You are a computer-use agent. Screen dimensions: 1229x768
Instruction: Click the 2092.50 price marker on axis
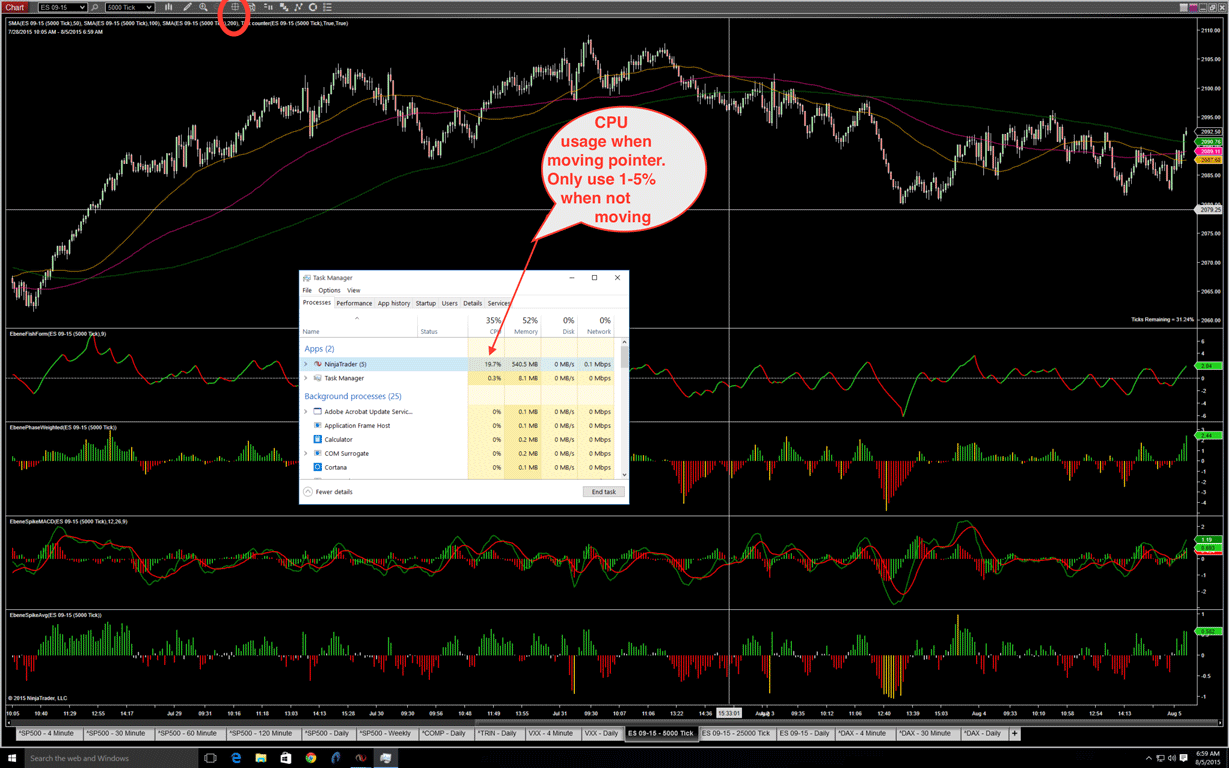(x=1209, y=132)
